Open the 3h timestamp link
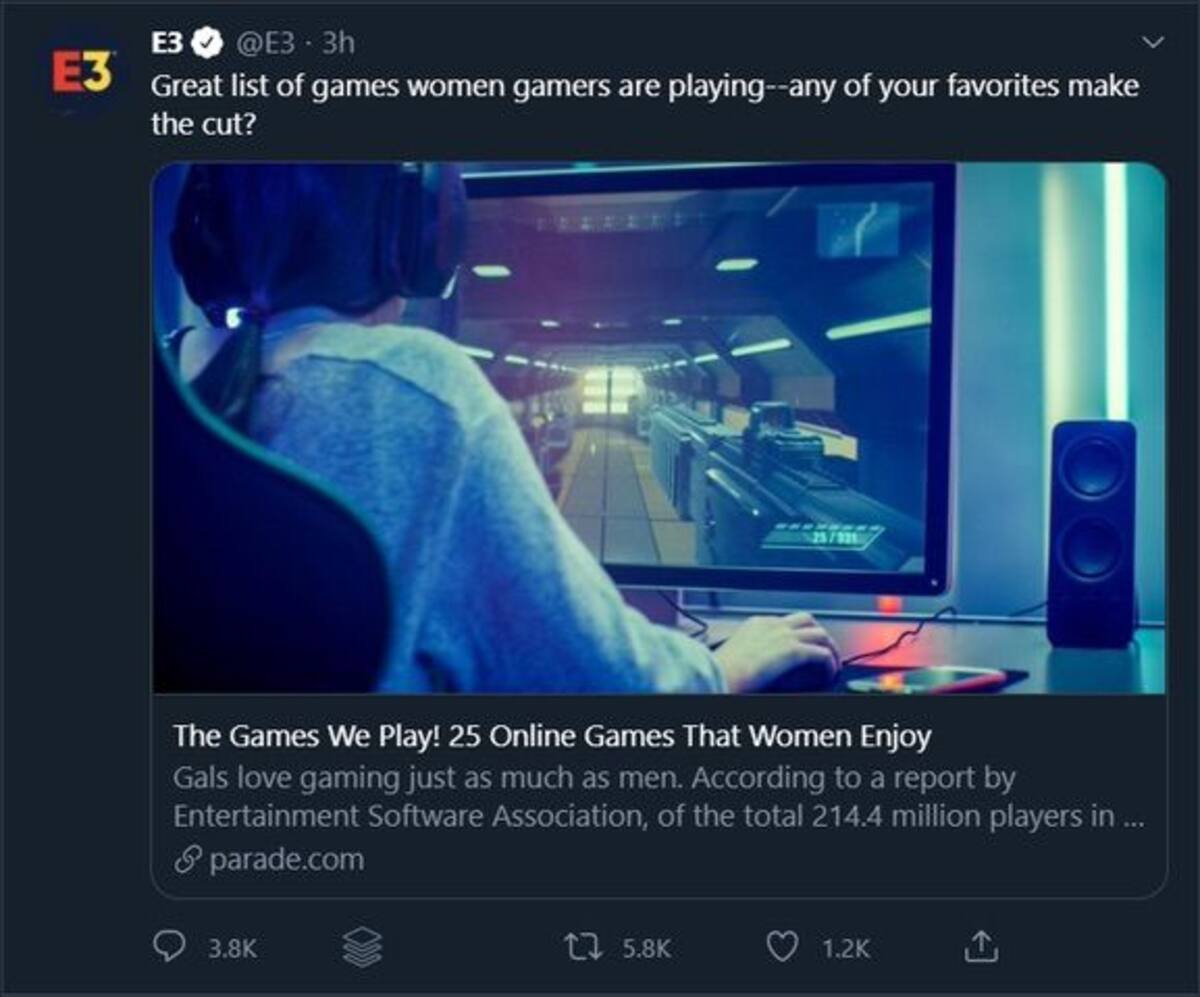Viewport: 1200px width, 997px height. coord(338,42)
